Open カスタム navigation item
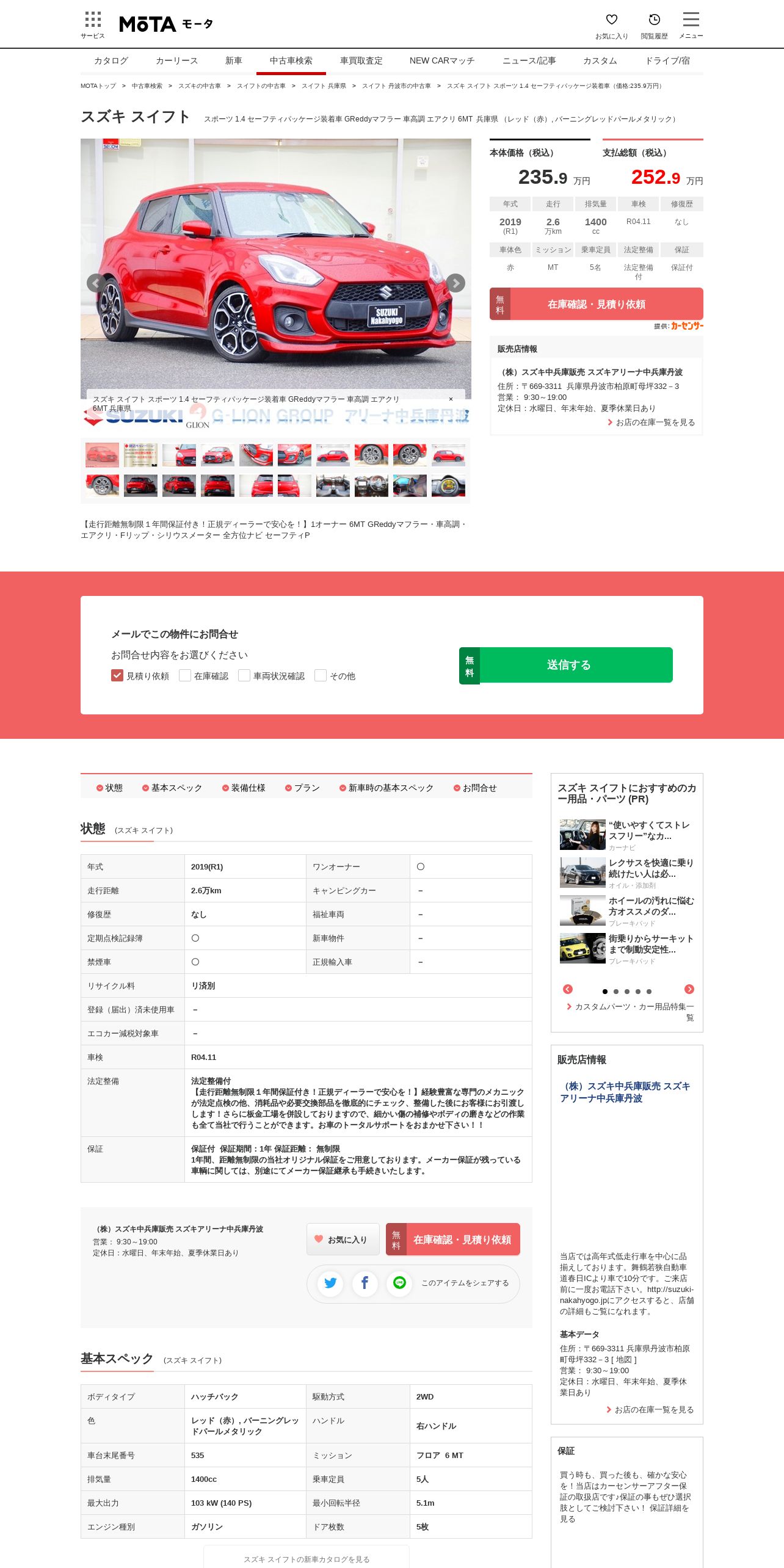Viewport: 784px width, 1568px height. pos(600,60)
